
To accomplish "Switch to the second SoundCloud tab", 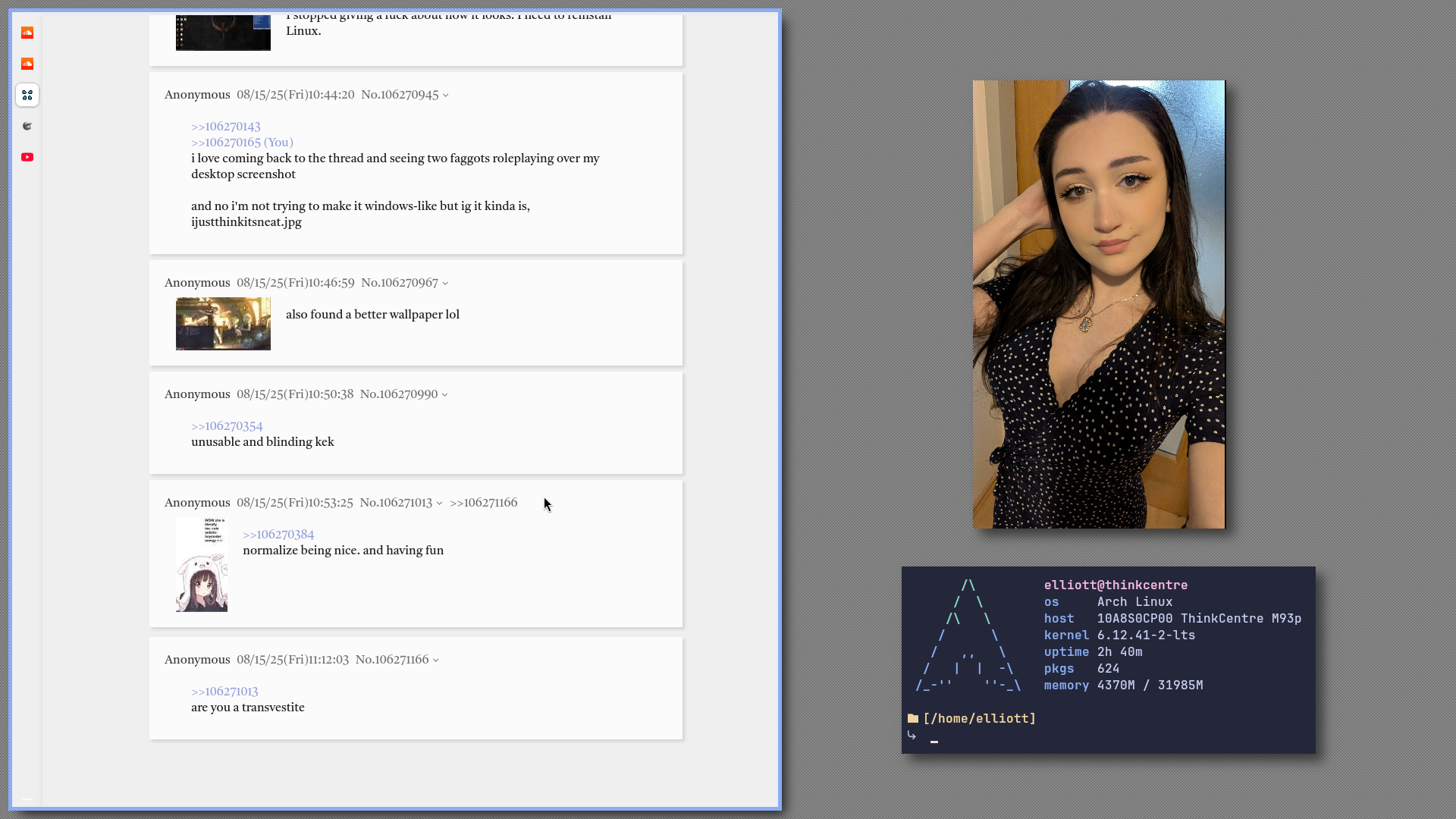I will tap(27, 64).
